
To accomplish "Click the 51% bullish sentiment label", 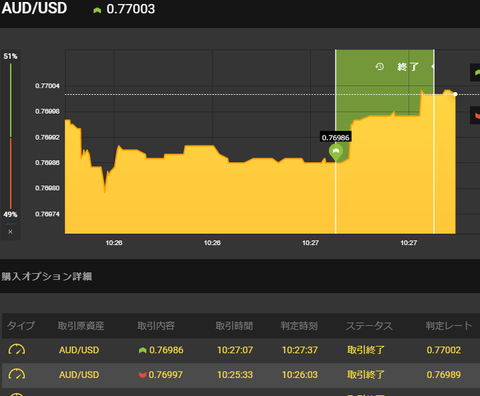I will coord(10,56).
